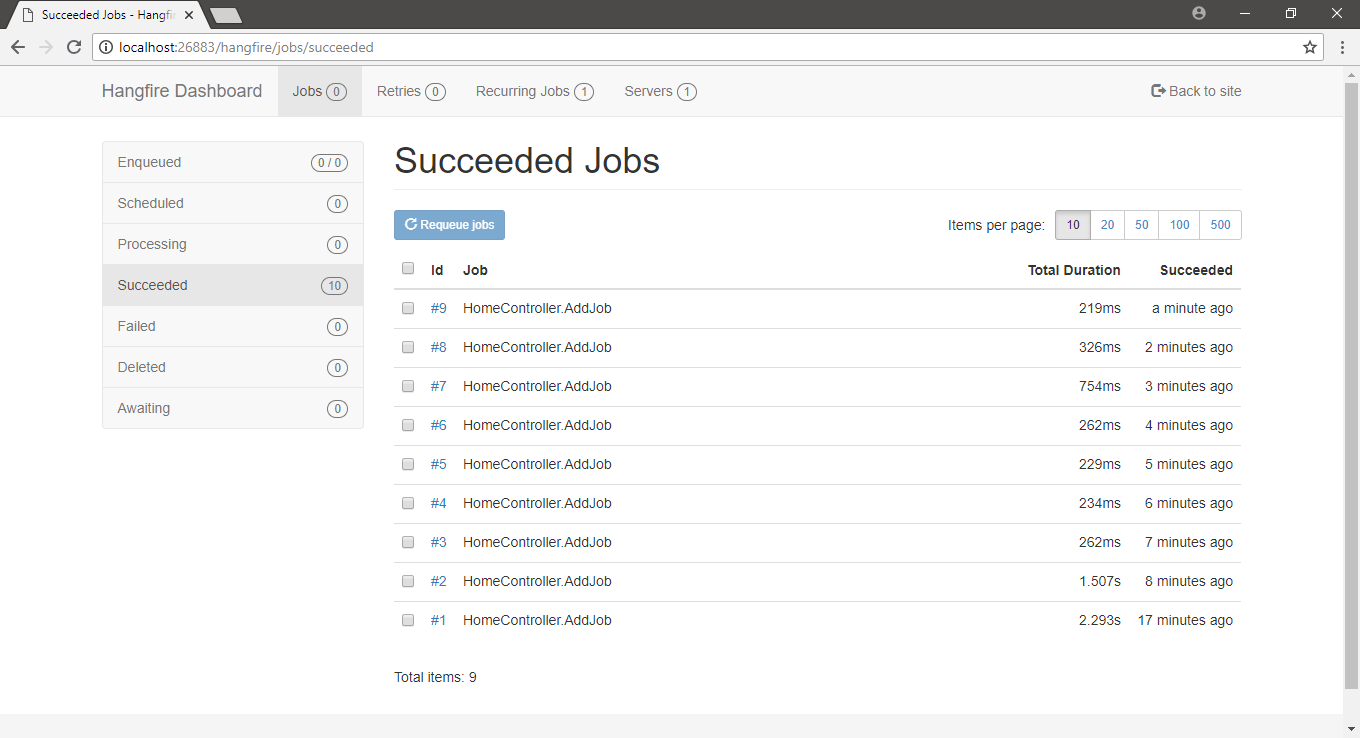Viewport: 1360px width, 738px height.
Task: Open job #4 details link
Action: point(439,503)
